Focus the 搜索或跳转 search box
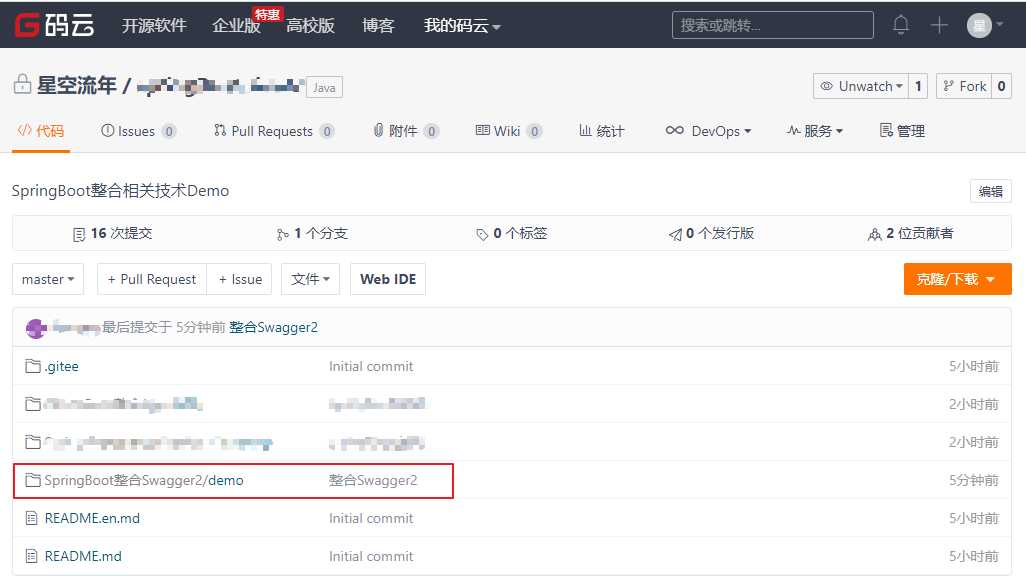Viewport: 1026px width, 579px height. tap(773, 25)
